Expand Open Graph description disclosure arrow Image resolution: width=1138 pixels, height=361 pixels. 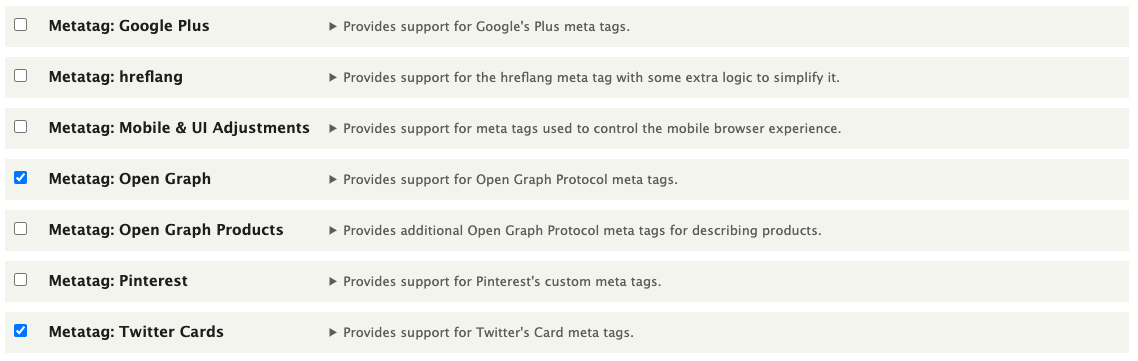333,179
